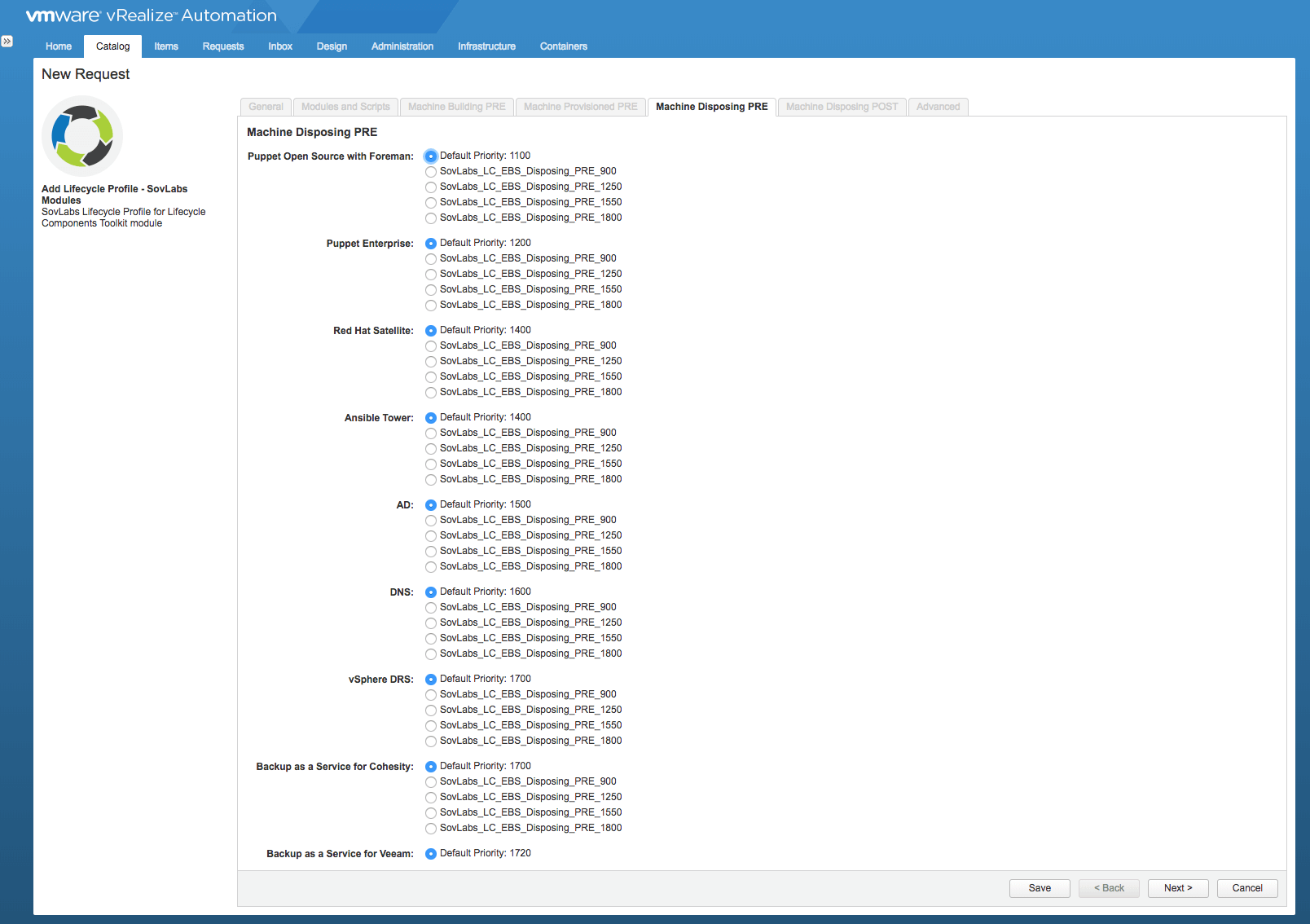Go to the Machine Disposing POST tab
This screenshot has width=1310, height=924.
[842, 107]
